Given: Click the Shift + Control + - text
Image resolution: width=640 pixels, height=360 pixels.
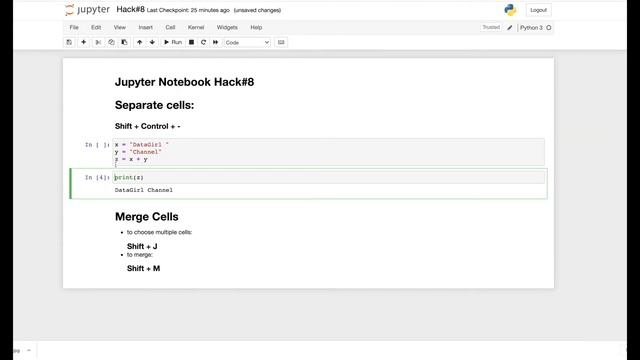Looking at the screenshot, I should coord(147,127).
